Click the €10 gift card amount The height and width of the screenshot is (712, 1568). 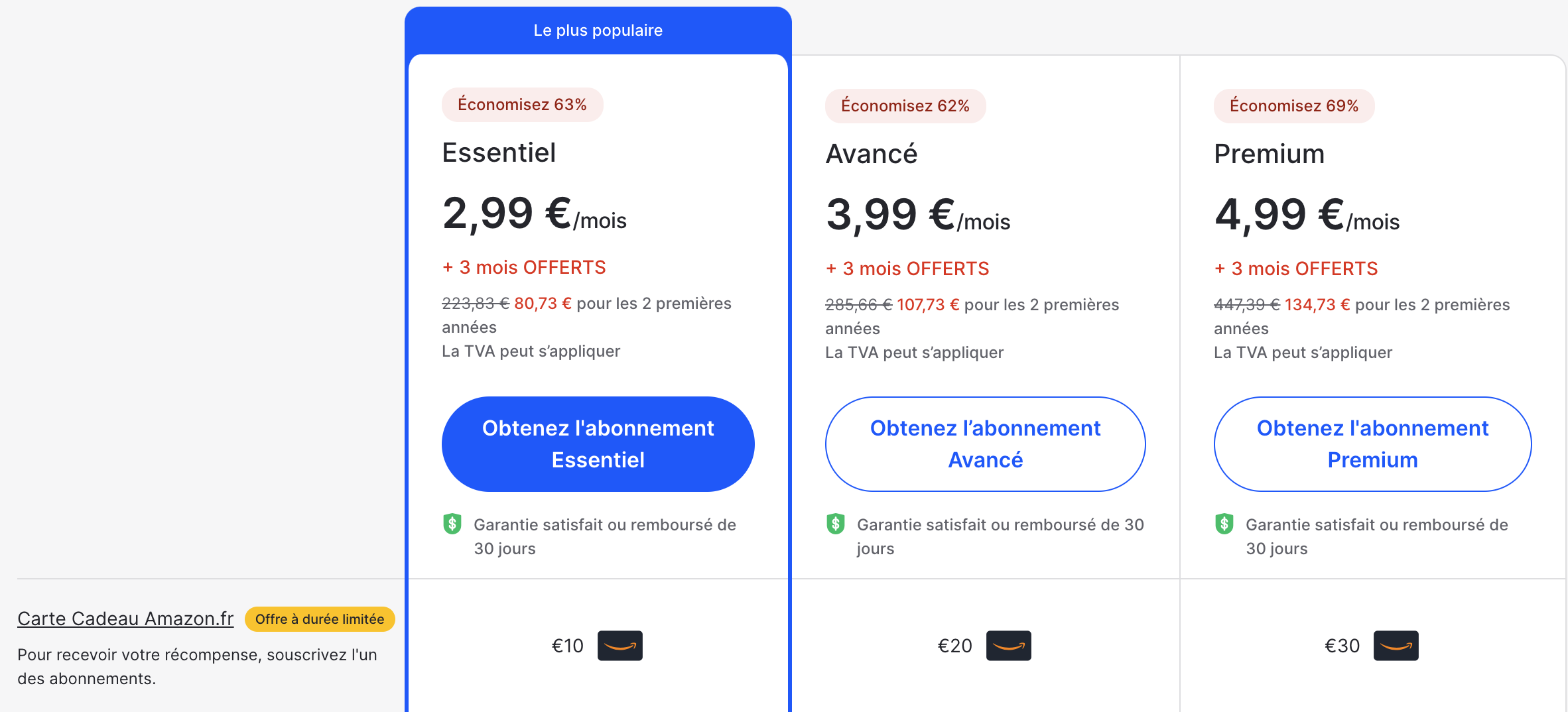[x=568, y=646]
